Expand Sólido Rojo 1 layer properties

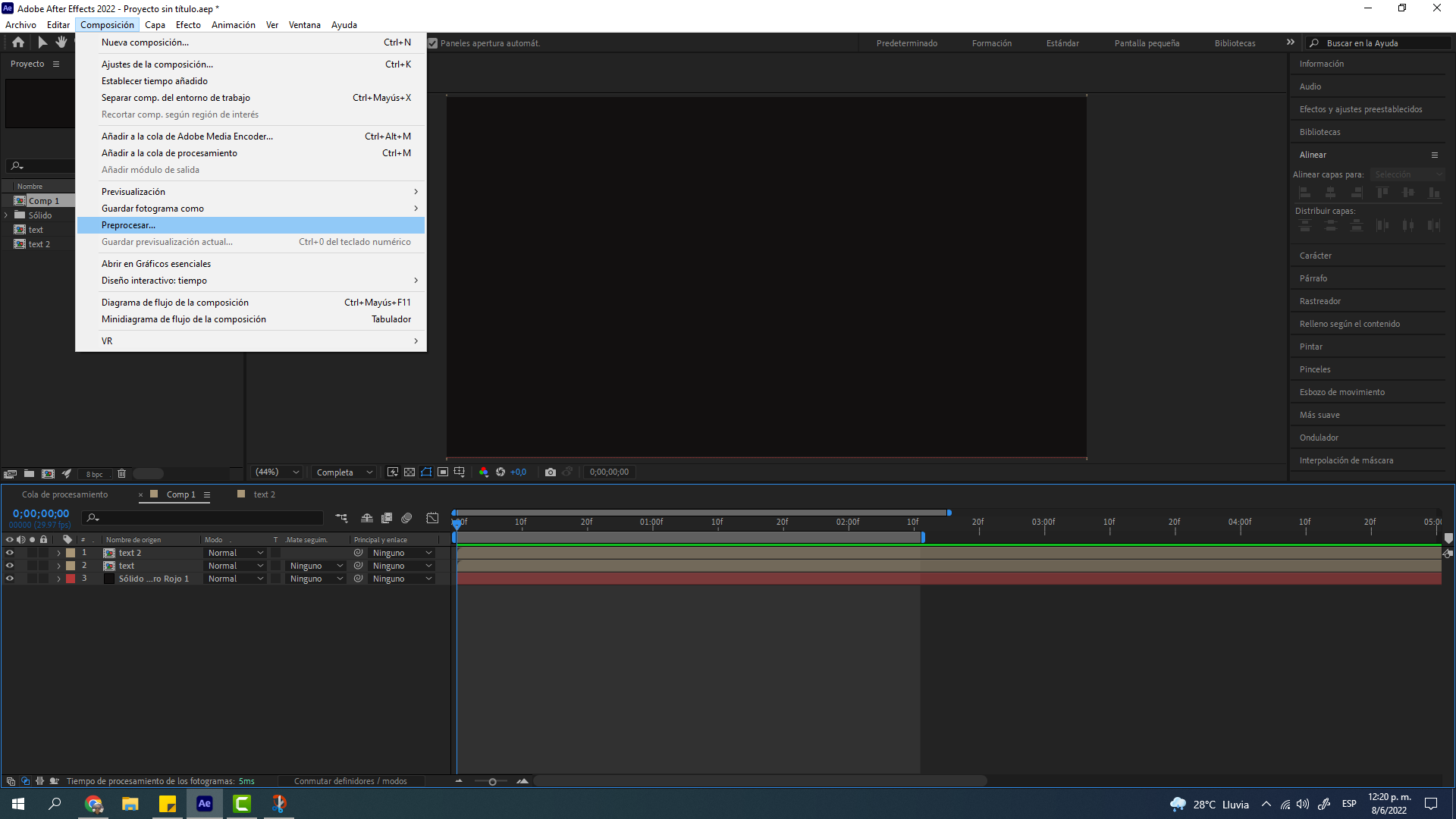(x=58, y=579)
